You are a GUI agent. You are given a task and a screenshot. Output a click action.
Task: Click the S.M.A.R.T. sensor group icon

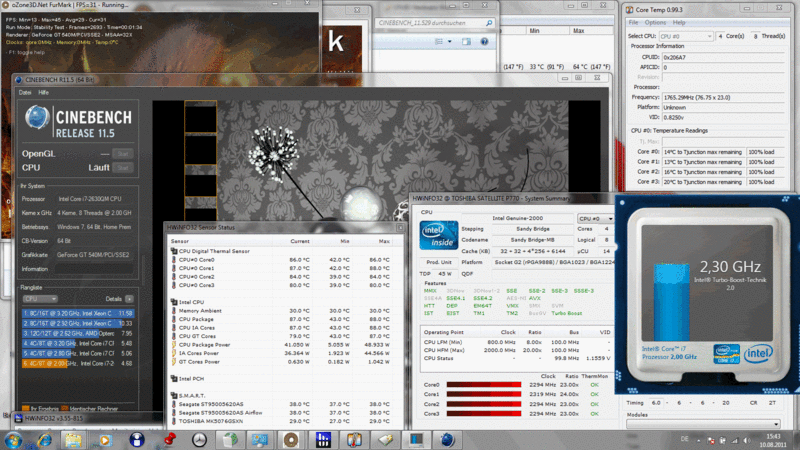[x=174, y=395]
